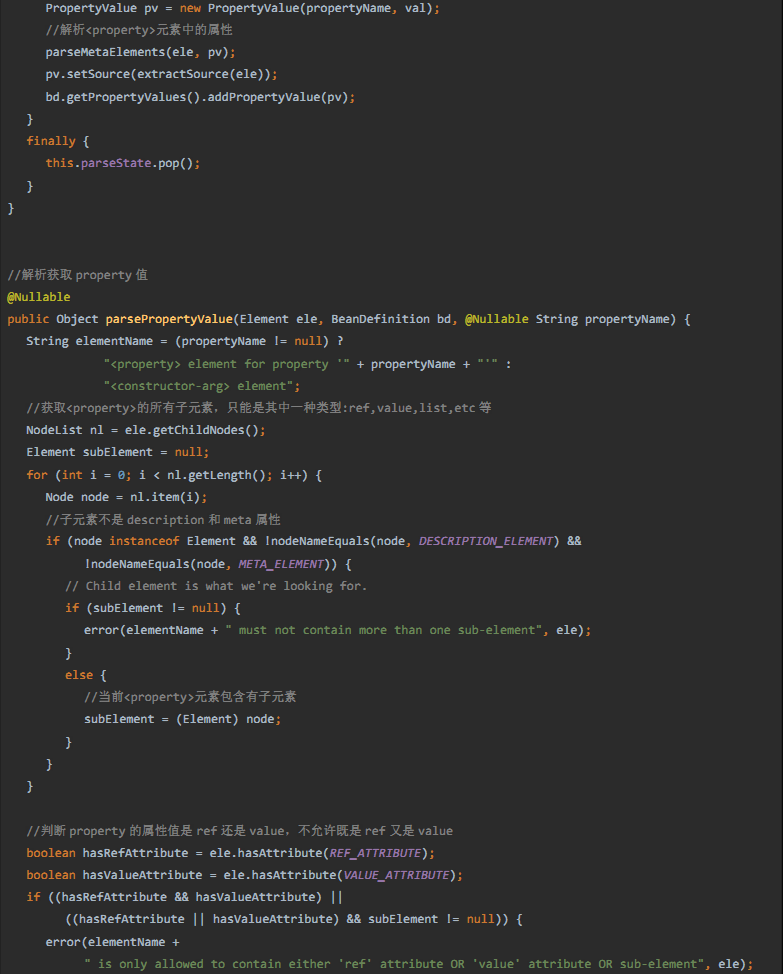This screenshot has height=974, width=783.
Task: Click the 'META_ELEMENT' constant
Action: pyautogui.click(x=281, y=564)
